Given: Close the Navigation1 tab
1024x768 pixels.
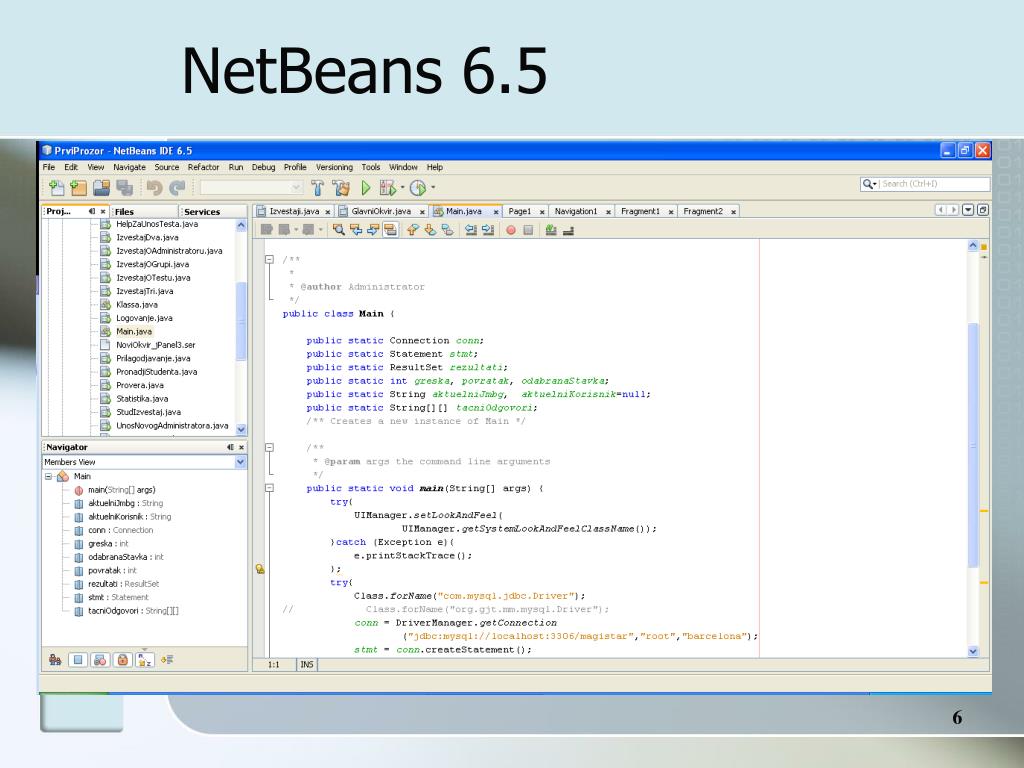Looking at the screenshot, I should point(608,212).
